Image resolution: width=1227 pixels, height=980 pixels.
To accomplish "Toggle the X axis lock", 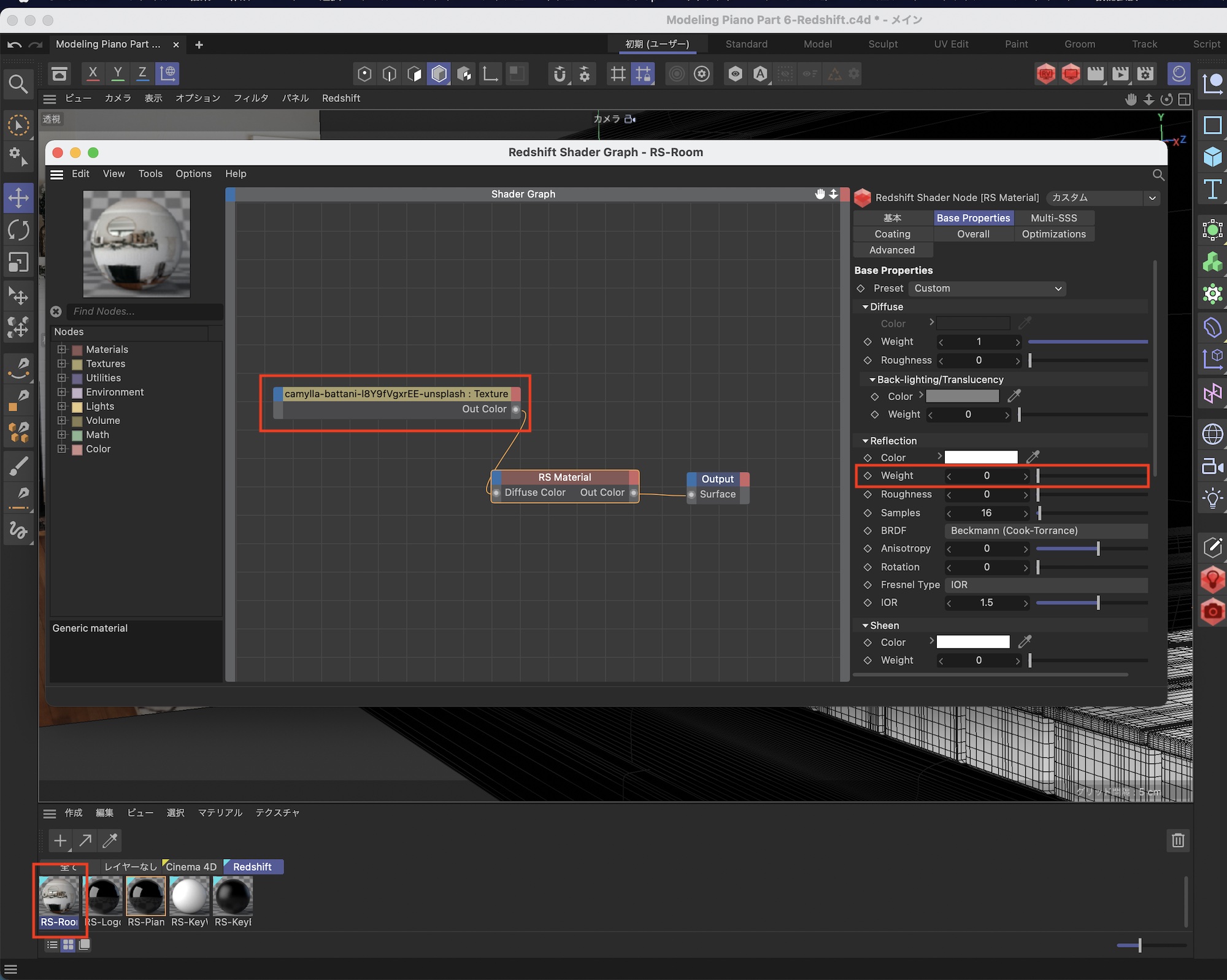I will pos(93,74).
